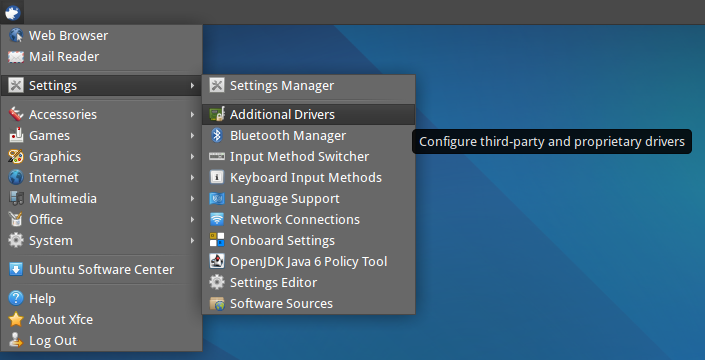Expand the System submenu arrow

pos(192,240)
